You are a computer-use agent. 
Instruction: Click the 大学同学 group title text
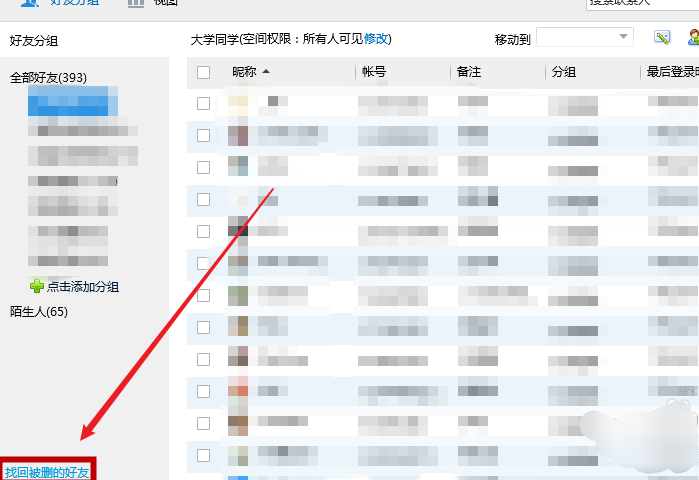coord(215,39)
